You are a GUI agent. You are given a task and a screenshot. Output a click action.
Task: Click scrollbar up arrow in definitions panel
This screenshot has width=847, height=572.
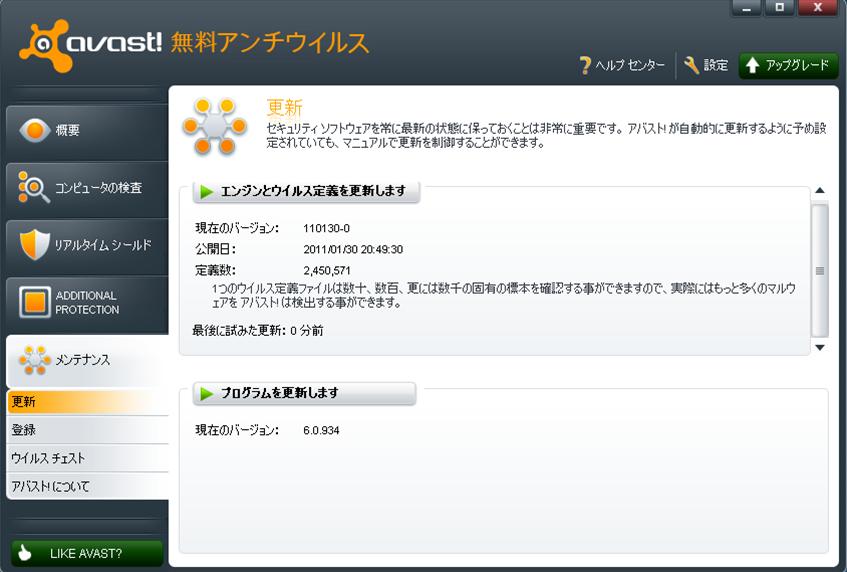(819, 190)
